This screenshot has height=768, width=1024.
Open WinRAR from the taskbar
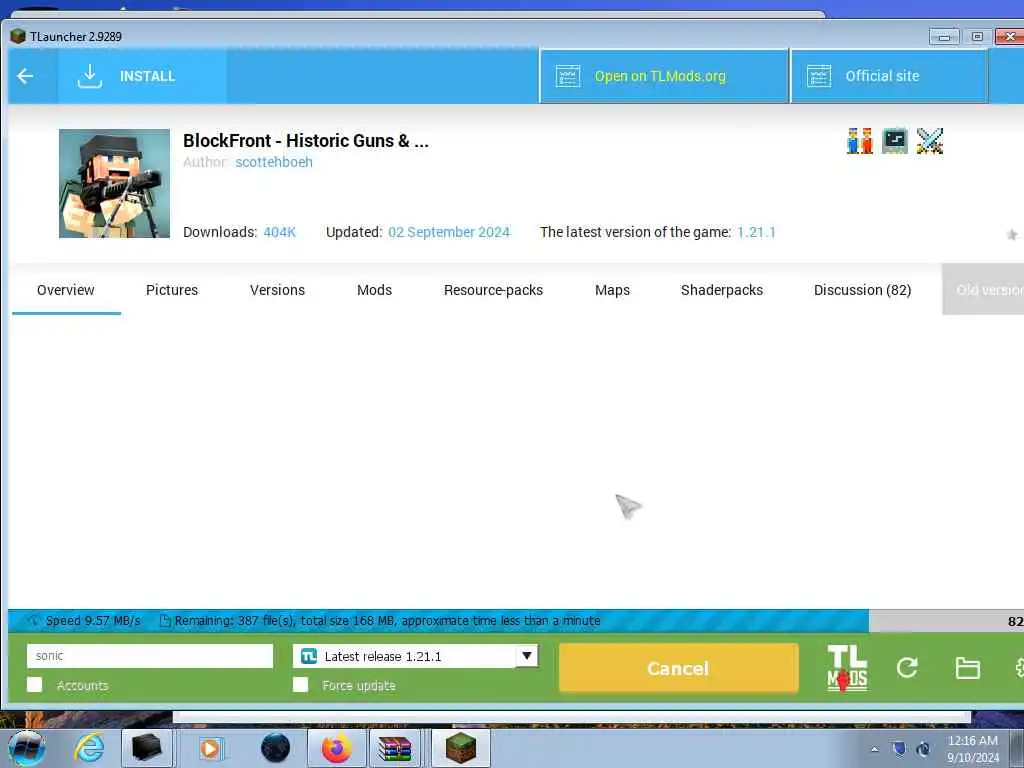[x=395, y=748]
